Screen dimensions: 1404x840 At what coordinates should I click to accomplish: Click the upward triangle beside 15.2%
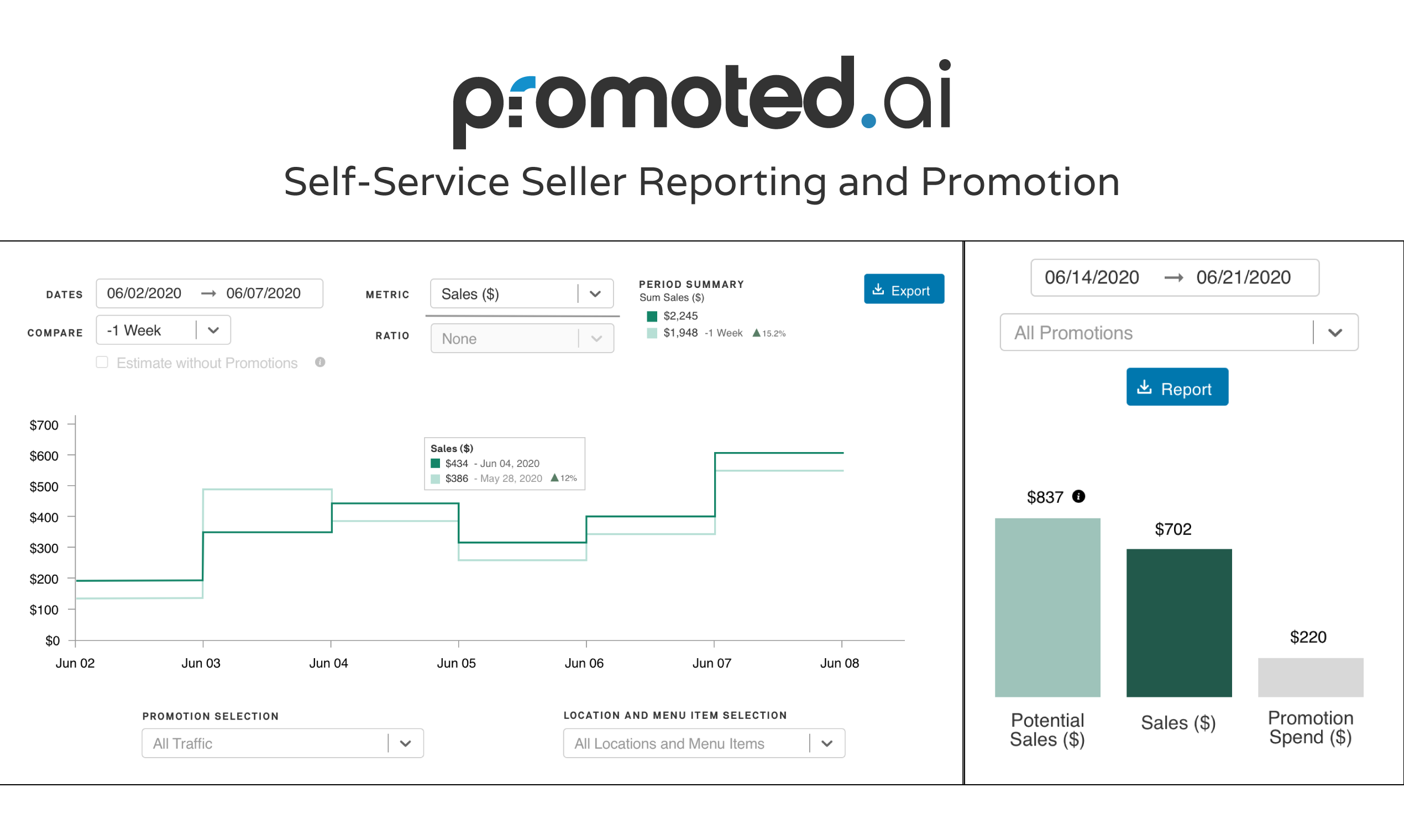click(x=757, y=333)
